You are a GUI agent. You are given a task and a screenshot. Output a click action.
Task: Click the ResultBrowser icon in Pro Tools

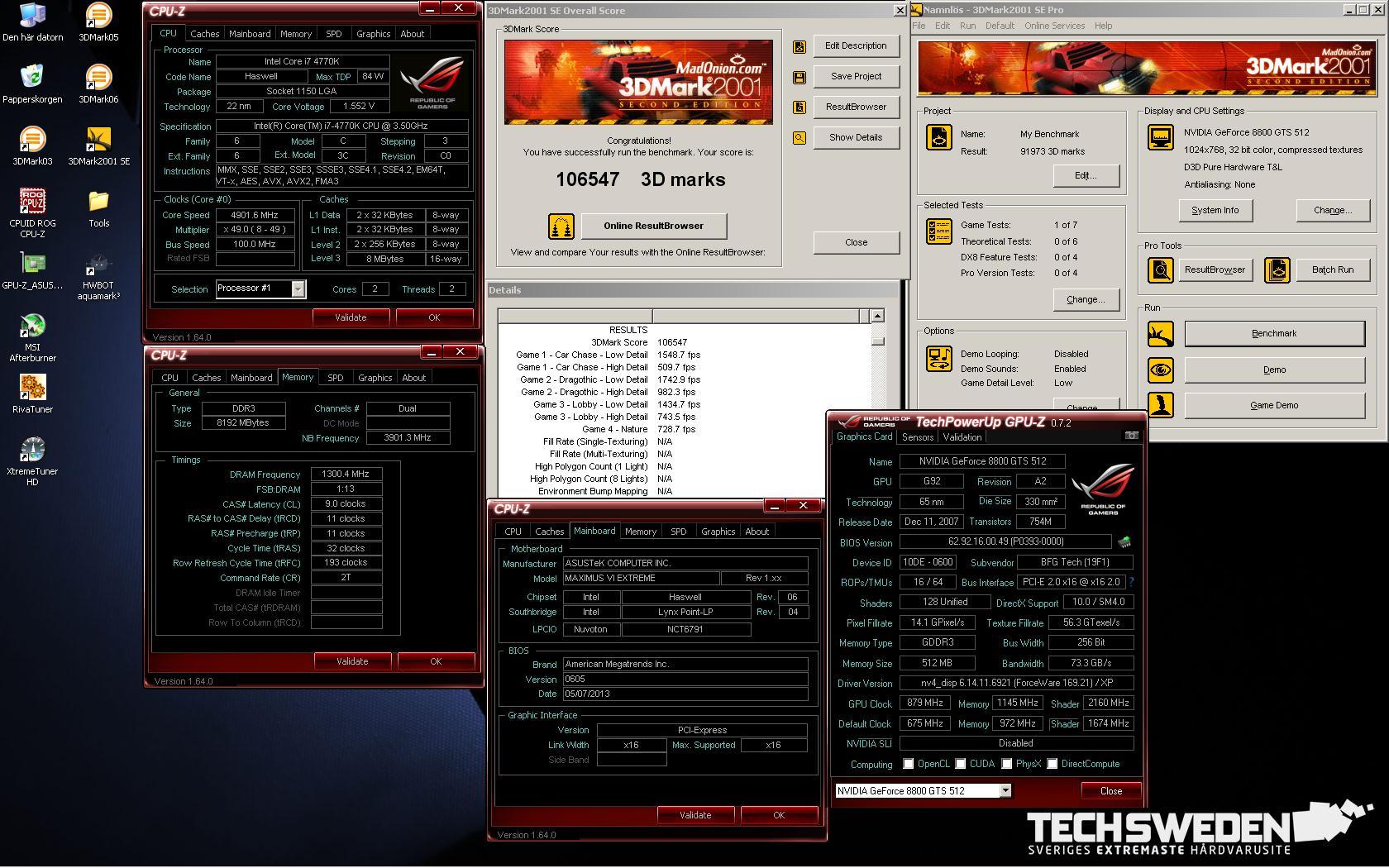click(1161, 269)
